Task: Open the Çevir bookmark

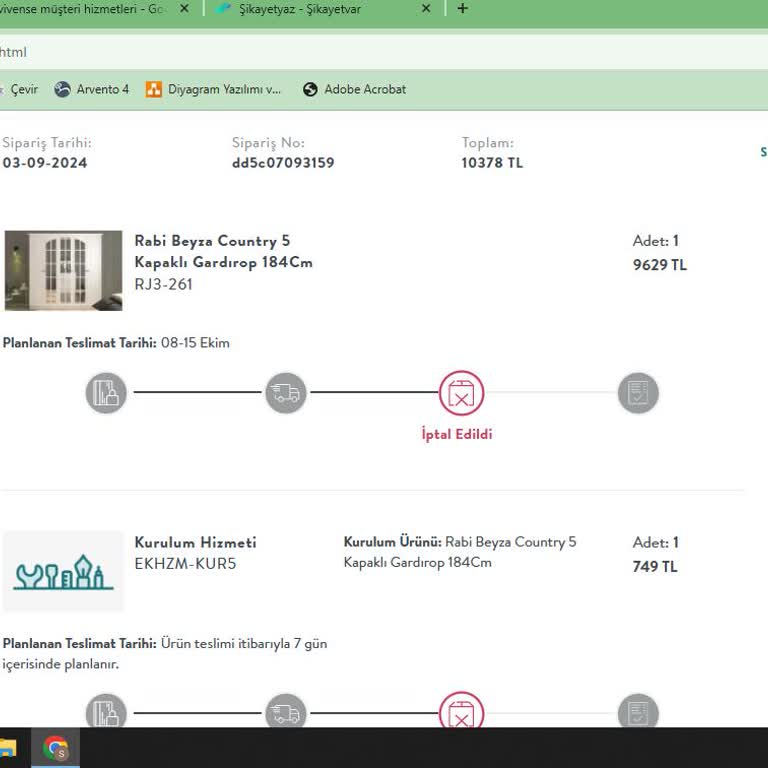Action: [x=21, y=89]
